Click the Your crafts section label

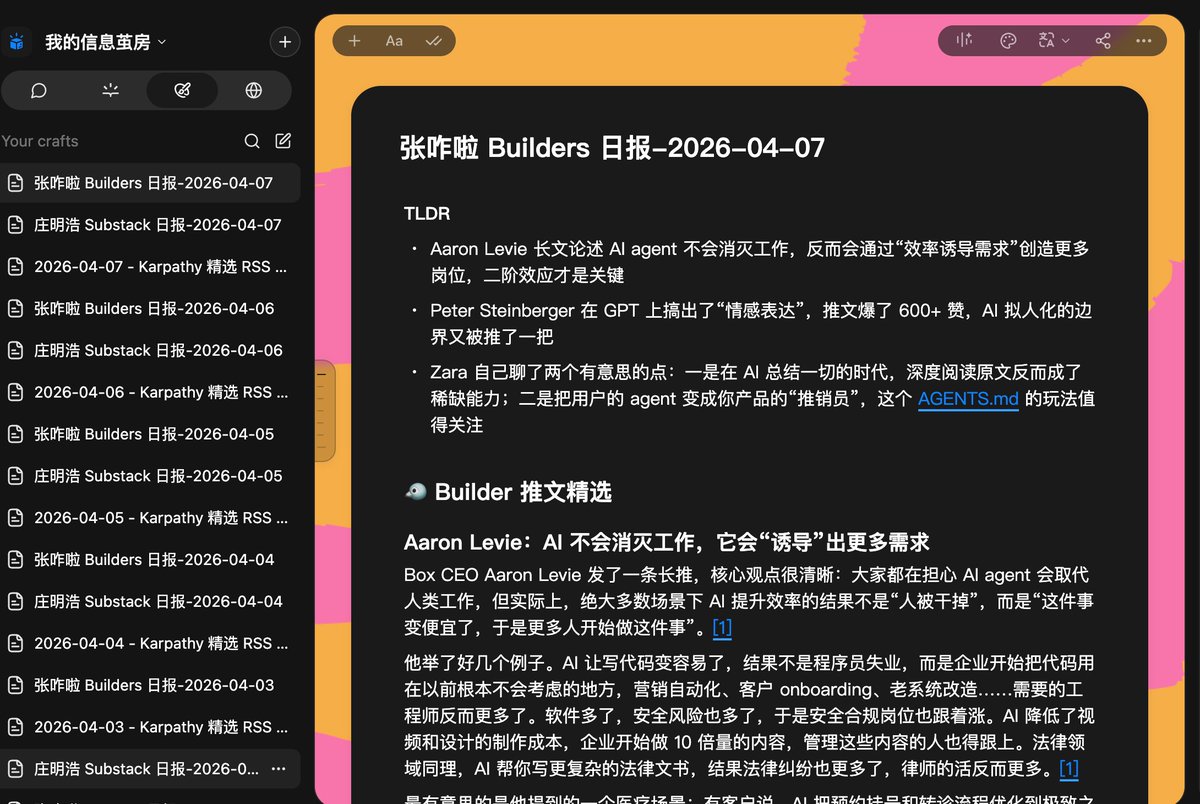point(40,141)
